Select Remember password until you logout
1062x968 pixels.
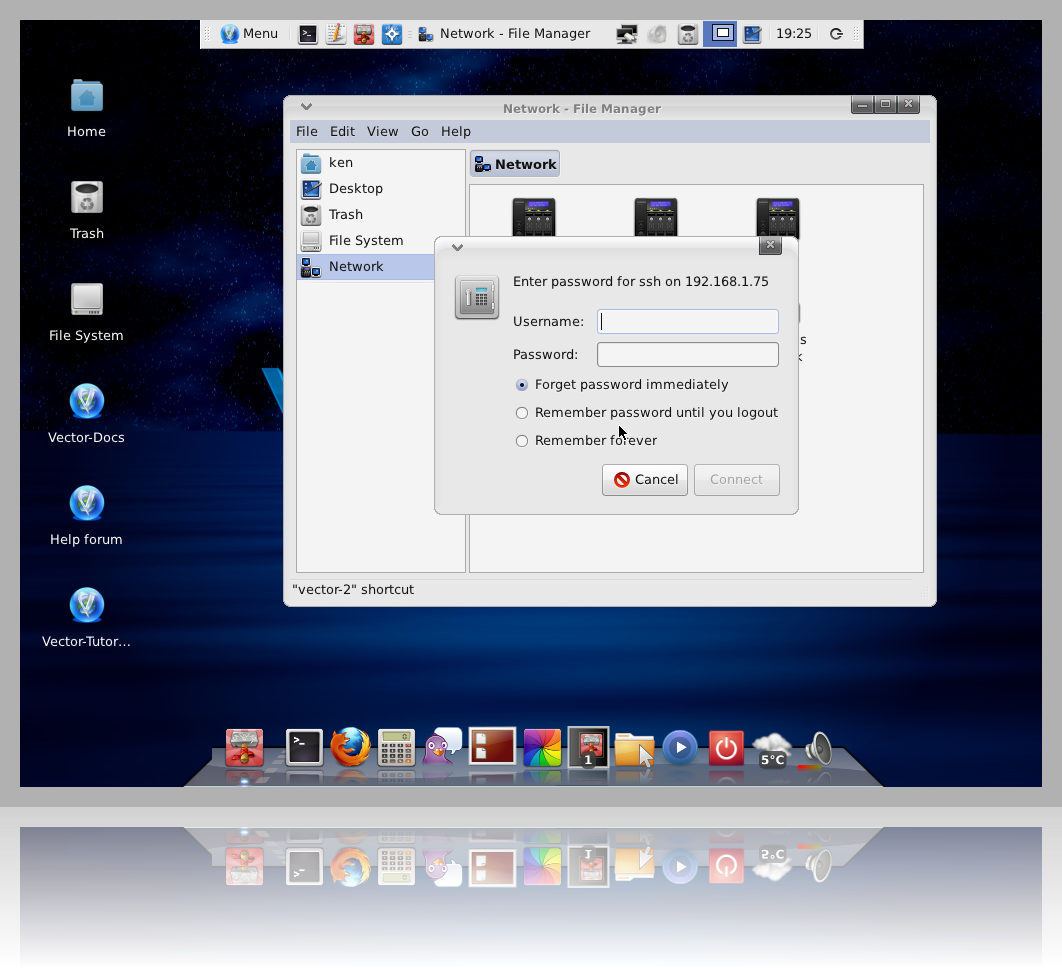[x=522, y=413]
